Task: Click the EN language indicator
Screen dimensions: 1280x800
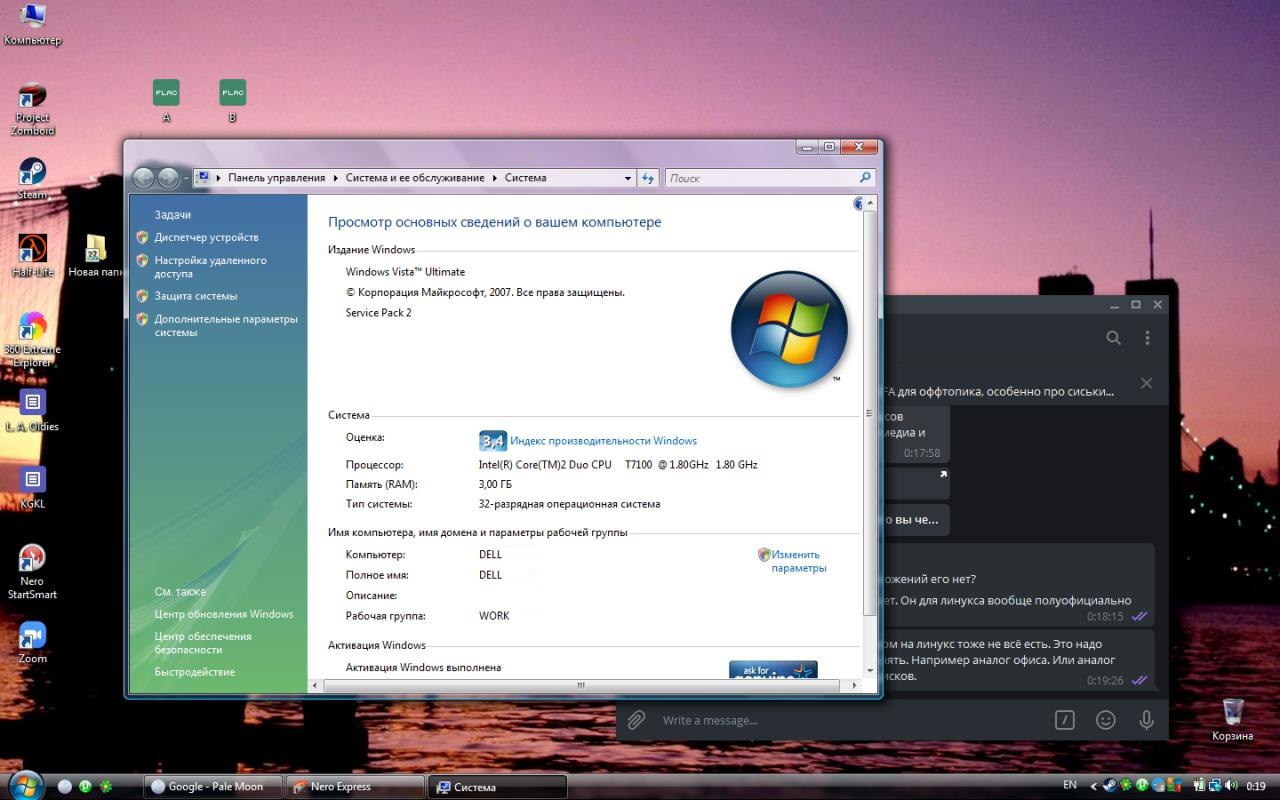Action: 1070,785
